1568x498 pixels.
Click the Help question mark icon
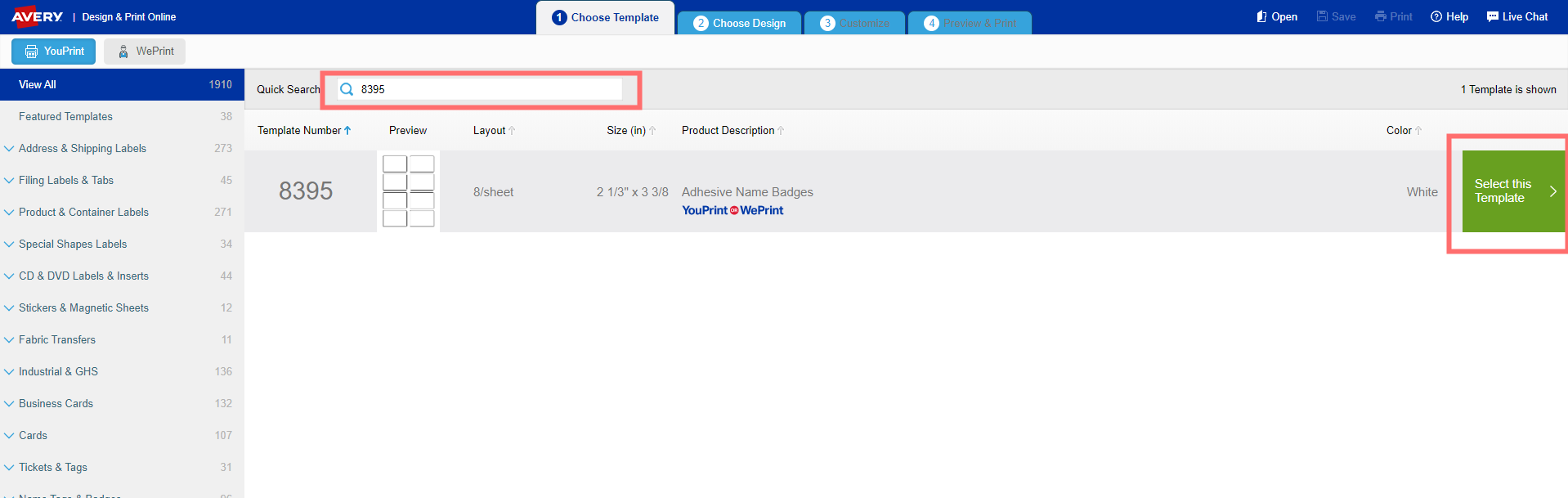point(1436,16)
